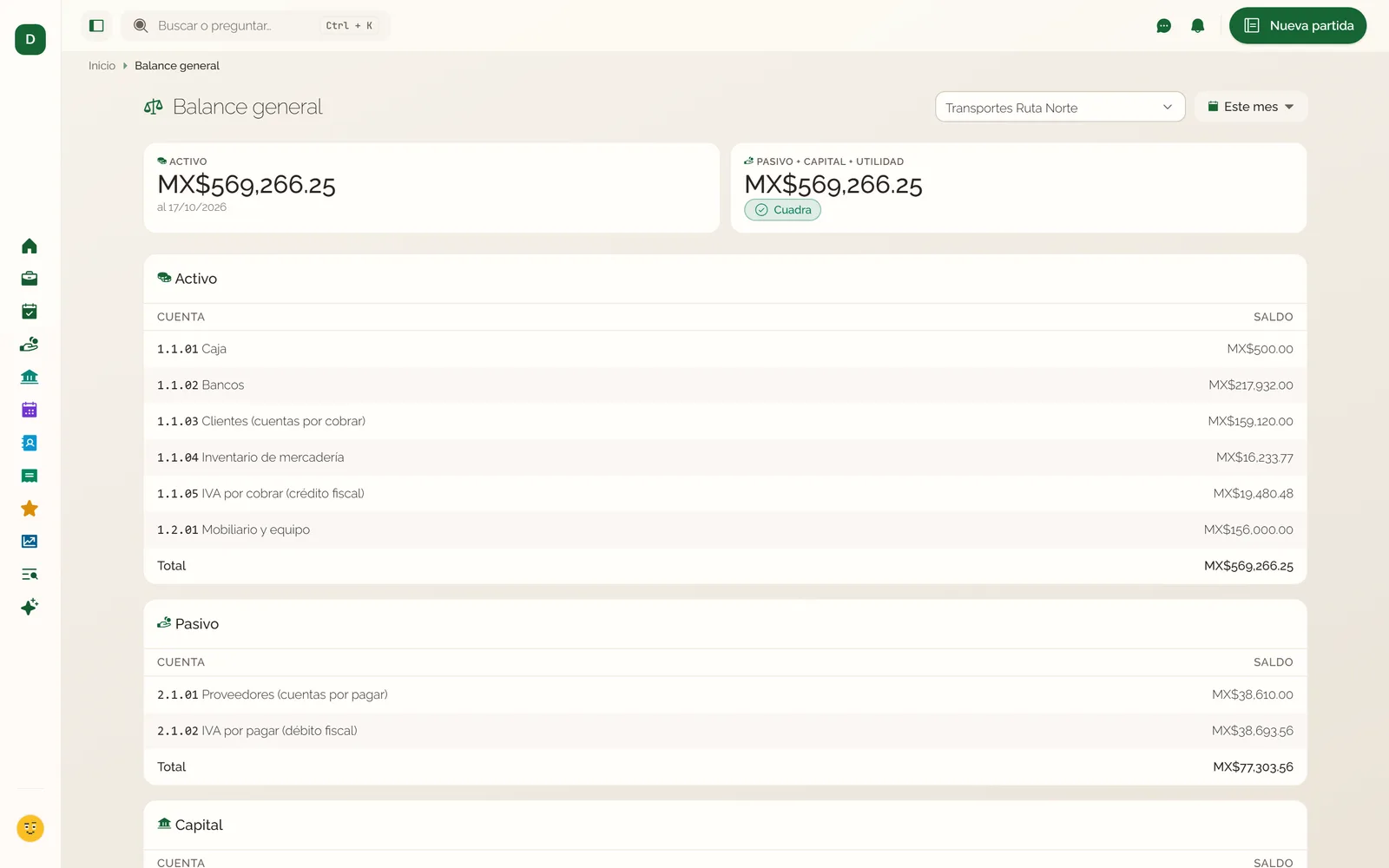The image size is (1389, 868).
Task: Select the 1.1.01 Caja account row
Action: [725, 349]
